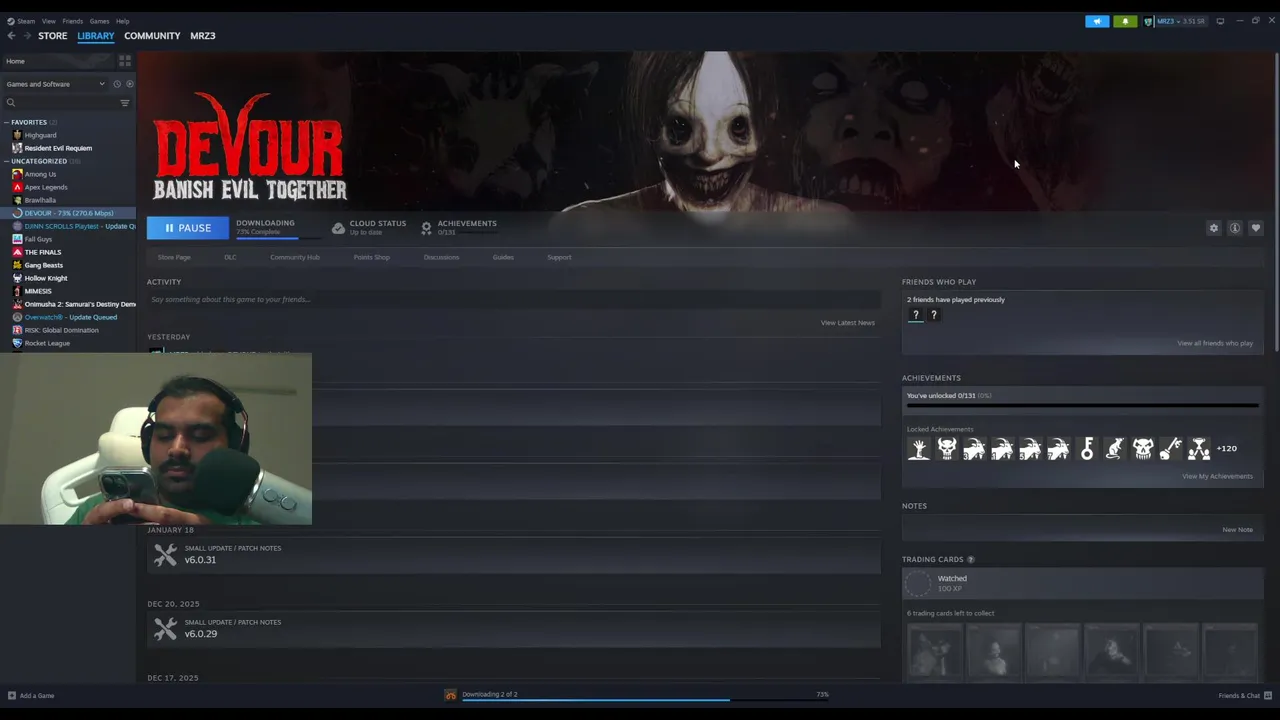The height and width of the screenshot is (720, 1280).
Task: Go back with the left arrow
Action: tap(12, 36)
